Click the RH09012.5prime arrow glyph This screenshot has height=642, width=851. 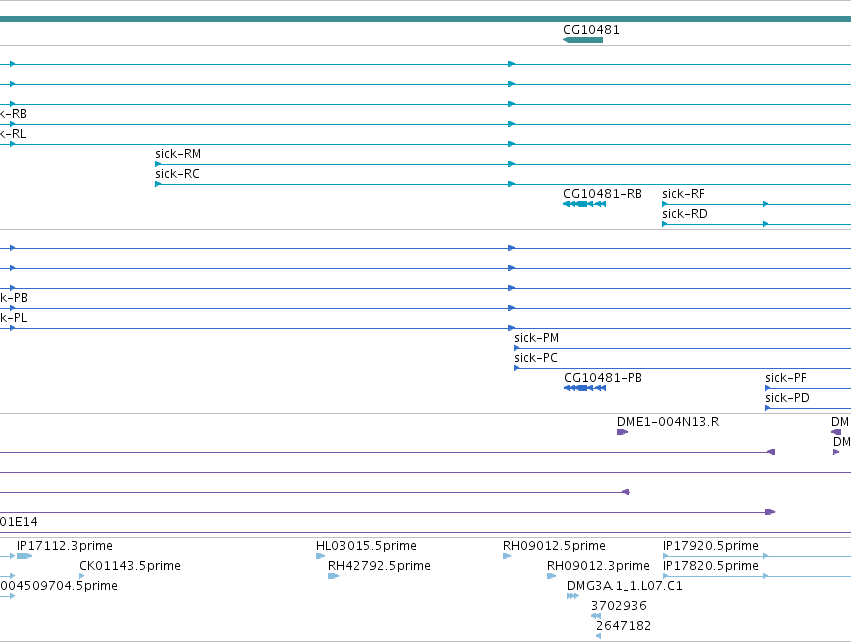(x=507, y=556)
